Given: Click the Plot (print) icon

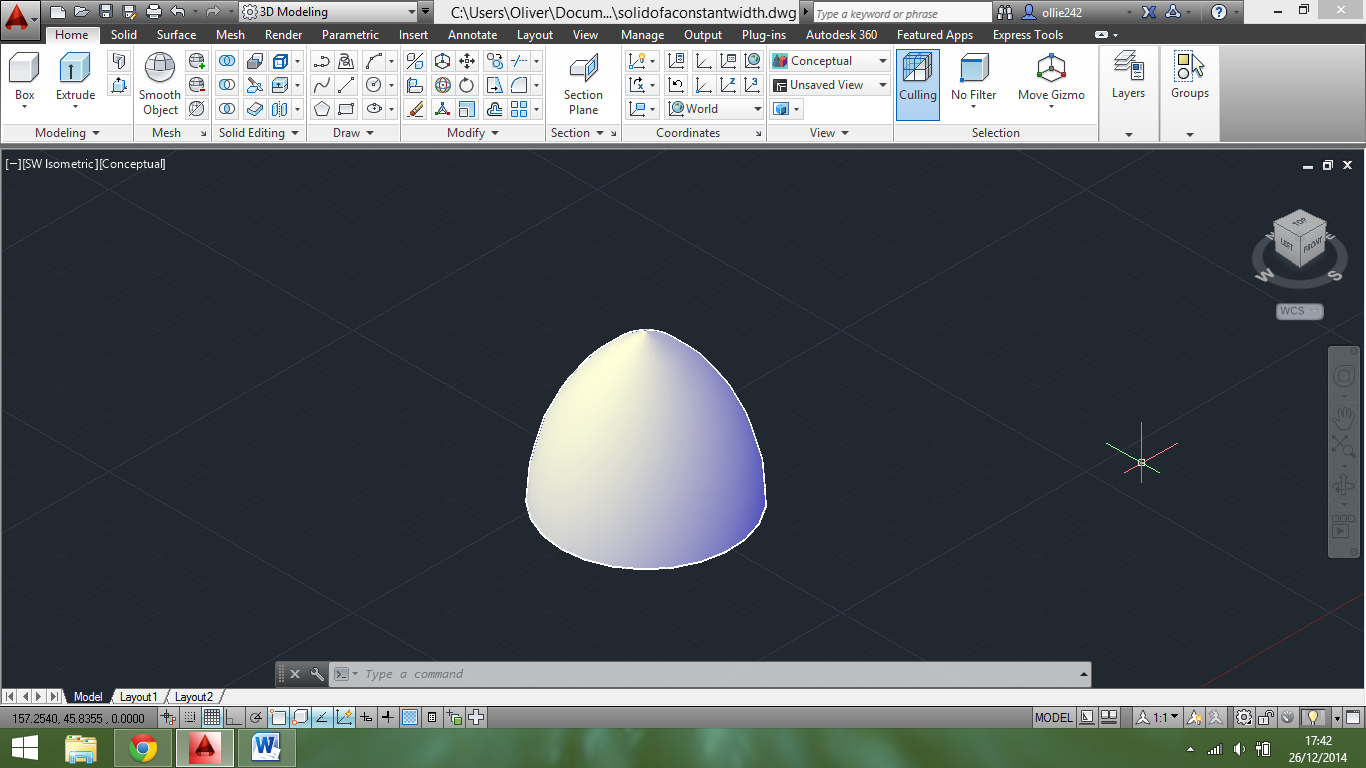Looking at the screenshot, I should (x=153, y=12).
